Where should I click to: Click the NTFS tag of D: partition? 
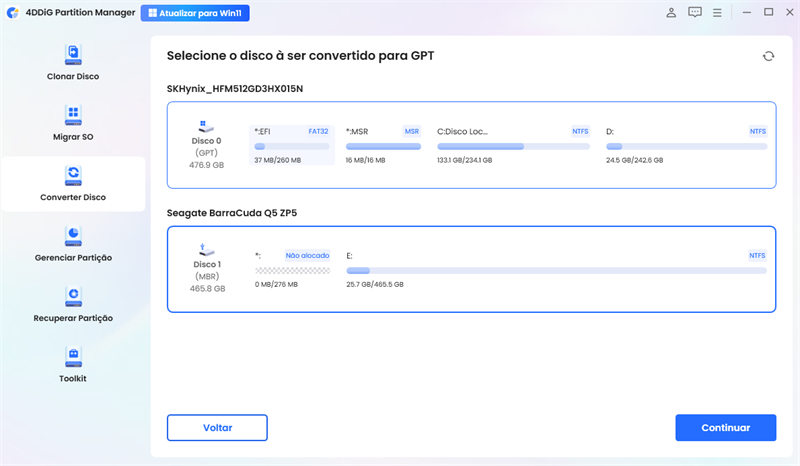pos(758,131)
